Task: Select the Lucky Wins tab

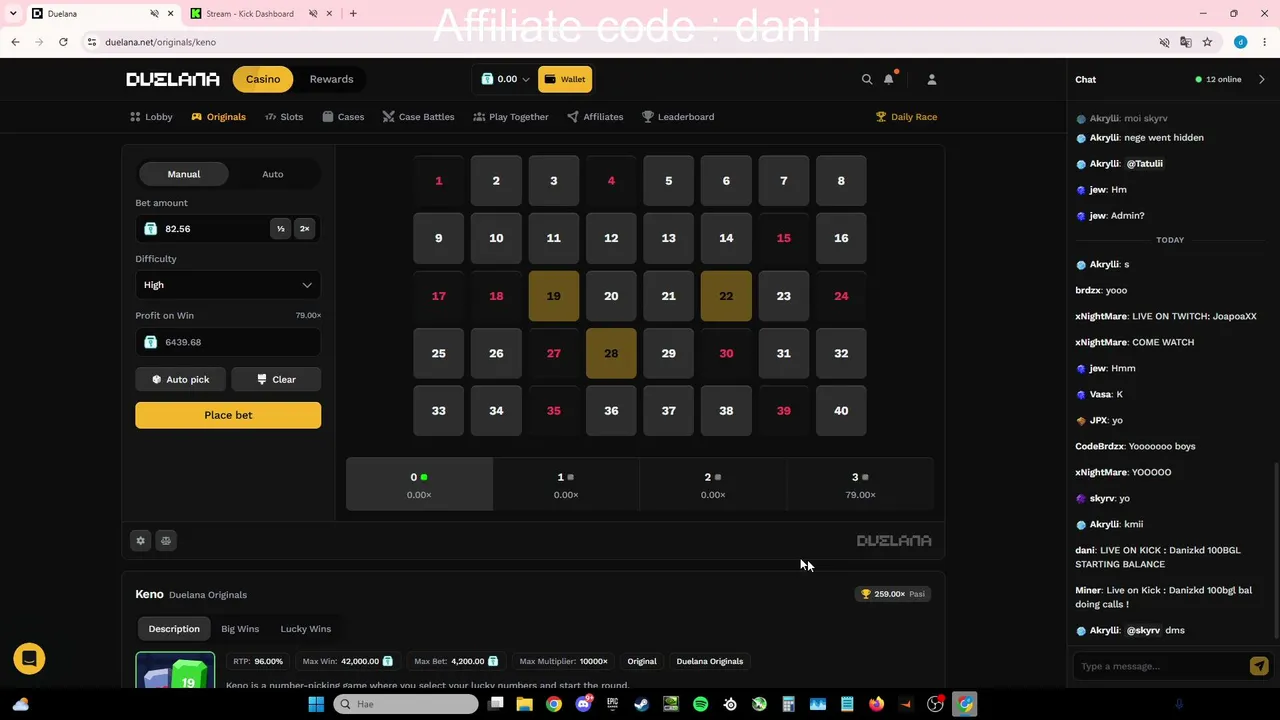Action: (306, 629)
